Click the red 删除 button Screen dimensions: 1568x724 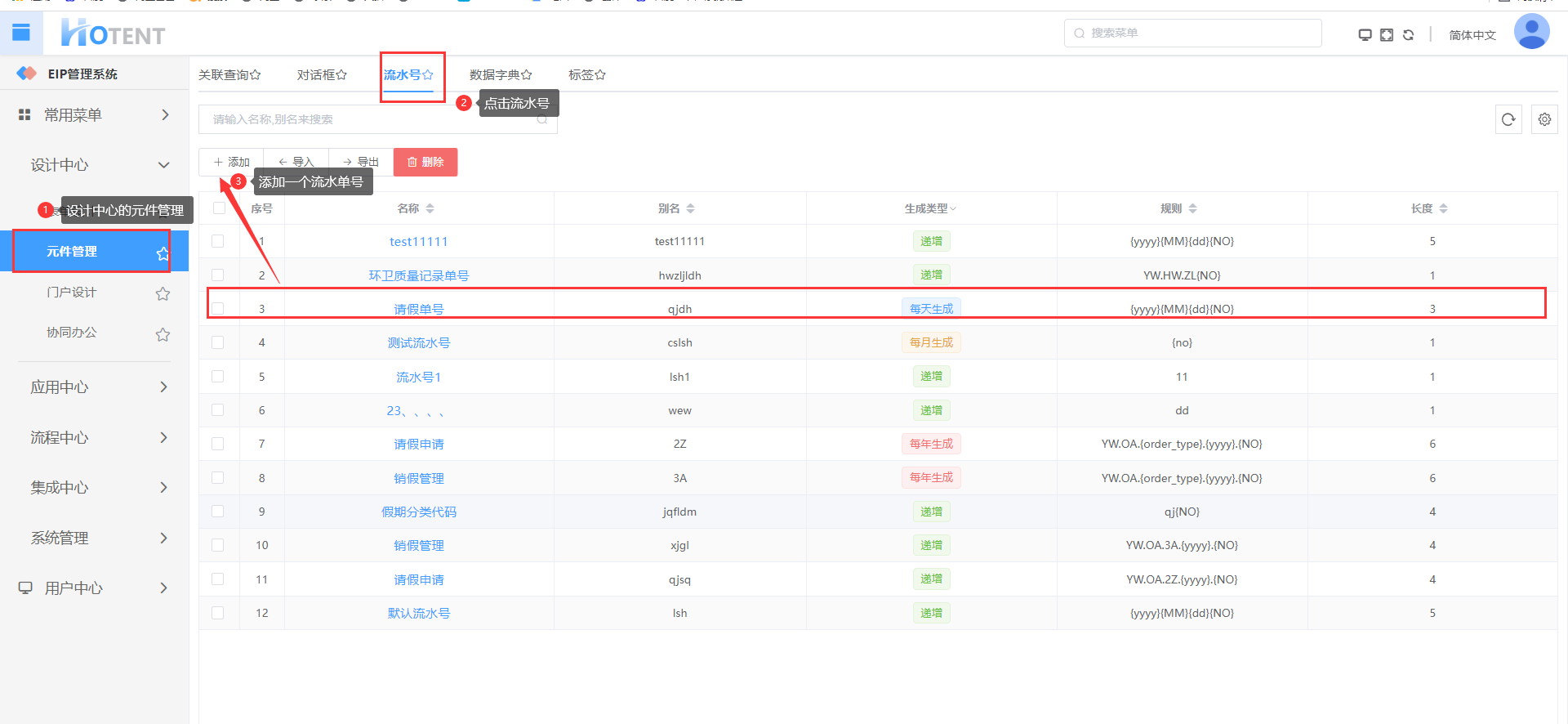425,162
